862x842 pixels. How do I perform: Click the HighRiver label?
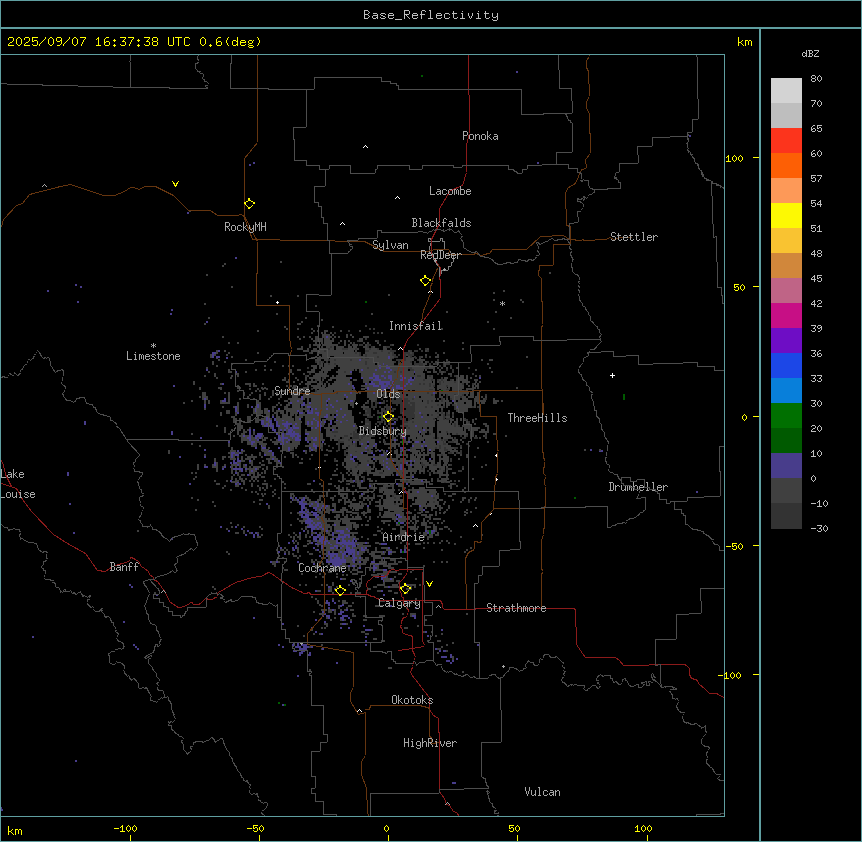click(x=430, y=743)
